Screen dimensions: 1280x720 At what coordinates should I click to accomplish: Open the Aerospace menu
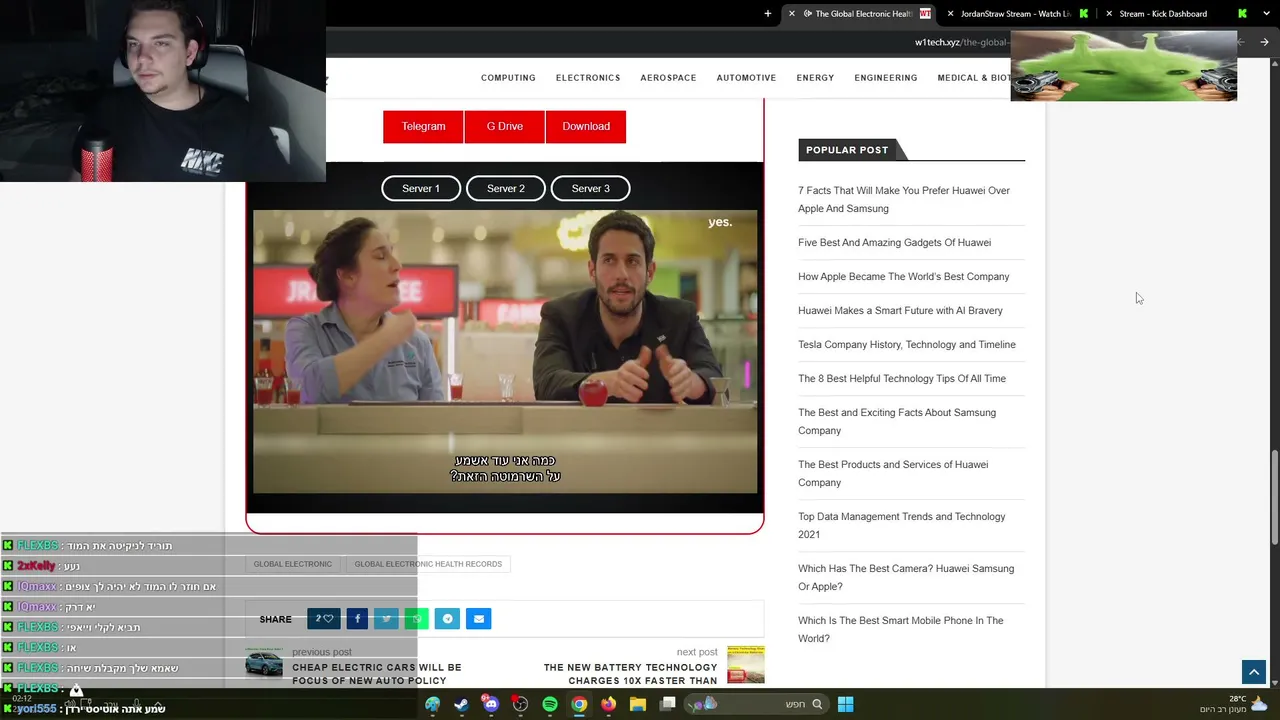(668, 78)
